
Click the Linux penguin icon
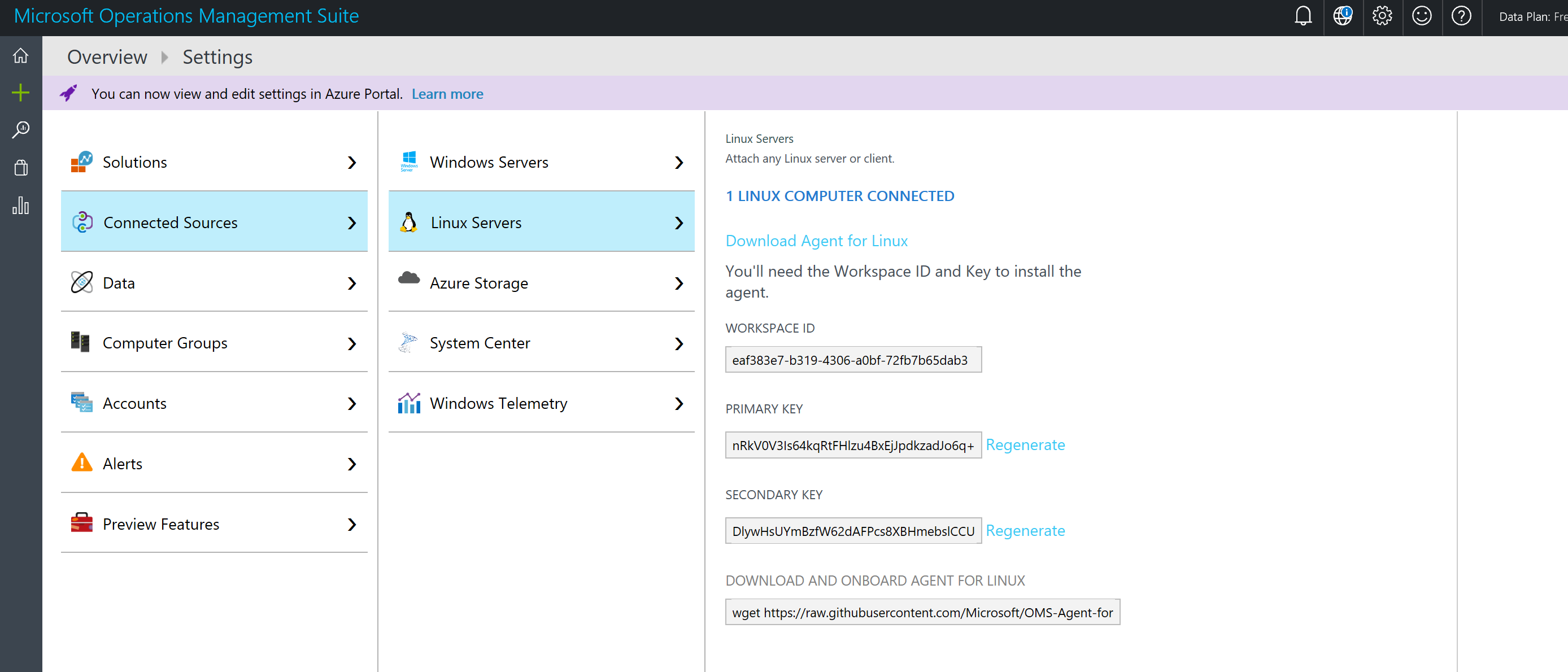coord(409,222)
